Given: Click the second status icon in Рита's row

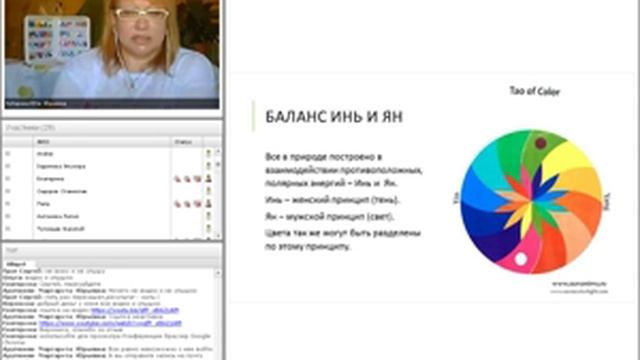Looking at the screenshot, I should tap(187, 204).
